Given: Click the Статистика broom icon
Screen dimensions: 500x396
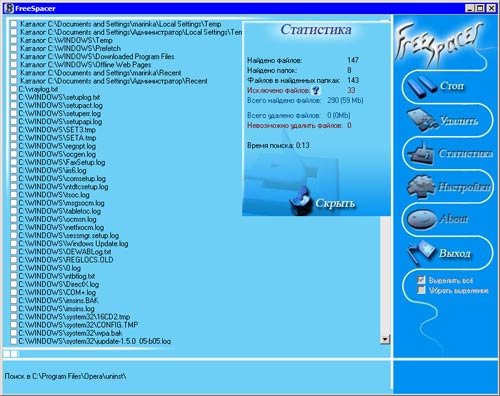Looking at the screenshot, I should click(421, 153).
